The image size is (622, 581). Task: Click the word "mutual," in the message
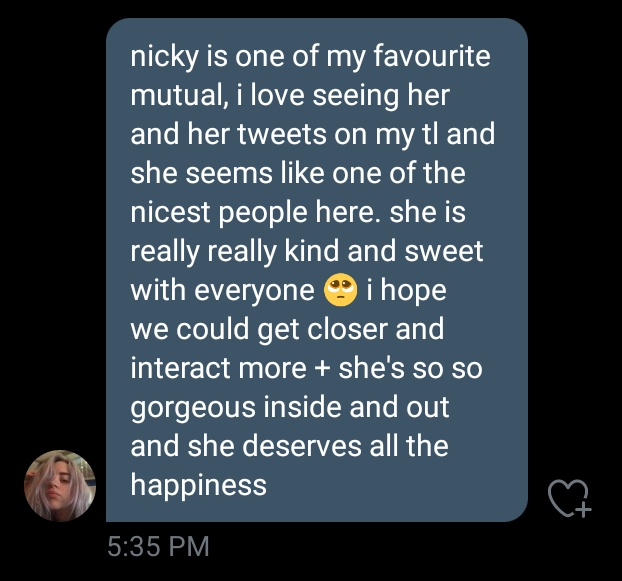pos(180,96)
